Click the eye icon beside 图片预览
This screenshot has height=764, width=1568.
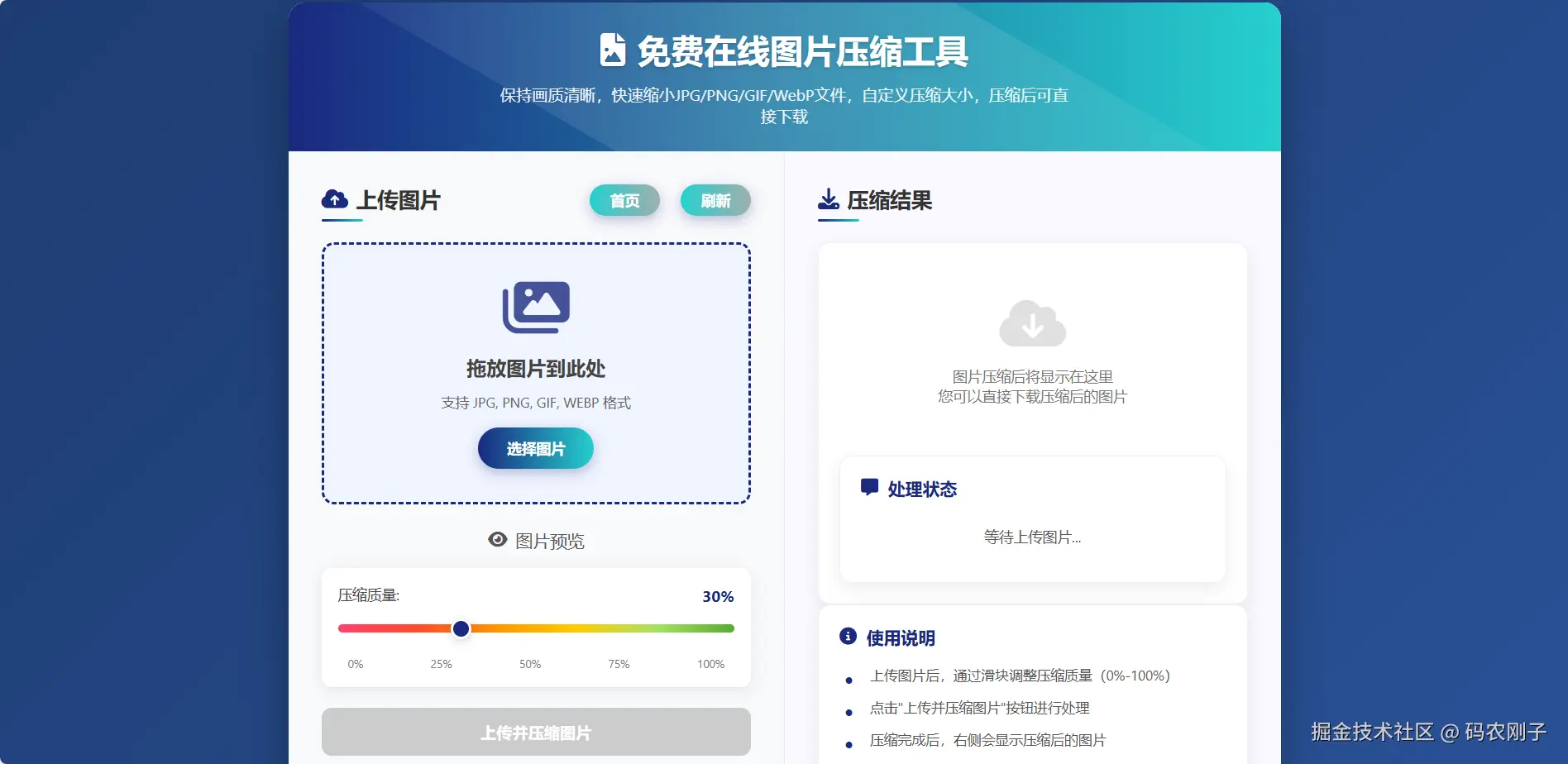497,540
